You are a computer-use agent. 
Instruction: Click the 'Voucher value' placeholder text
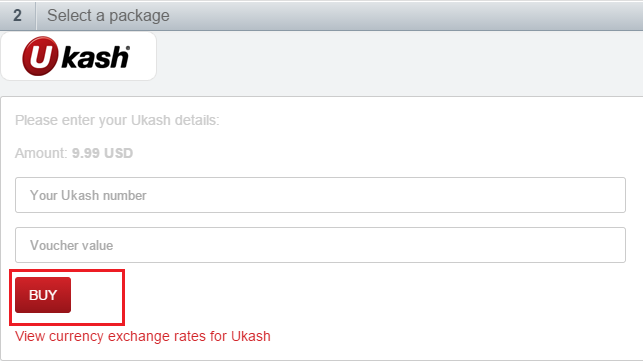72,245
